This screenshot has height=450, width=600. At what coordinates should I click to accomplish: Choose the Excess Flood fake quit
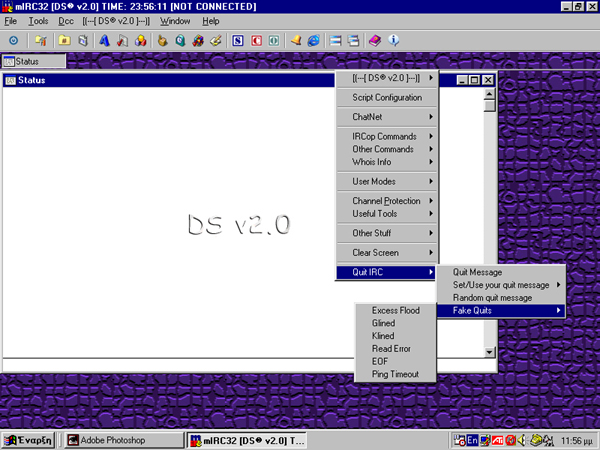(x=396, y=310)
